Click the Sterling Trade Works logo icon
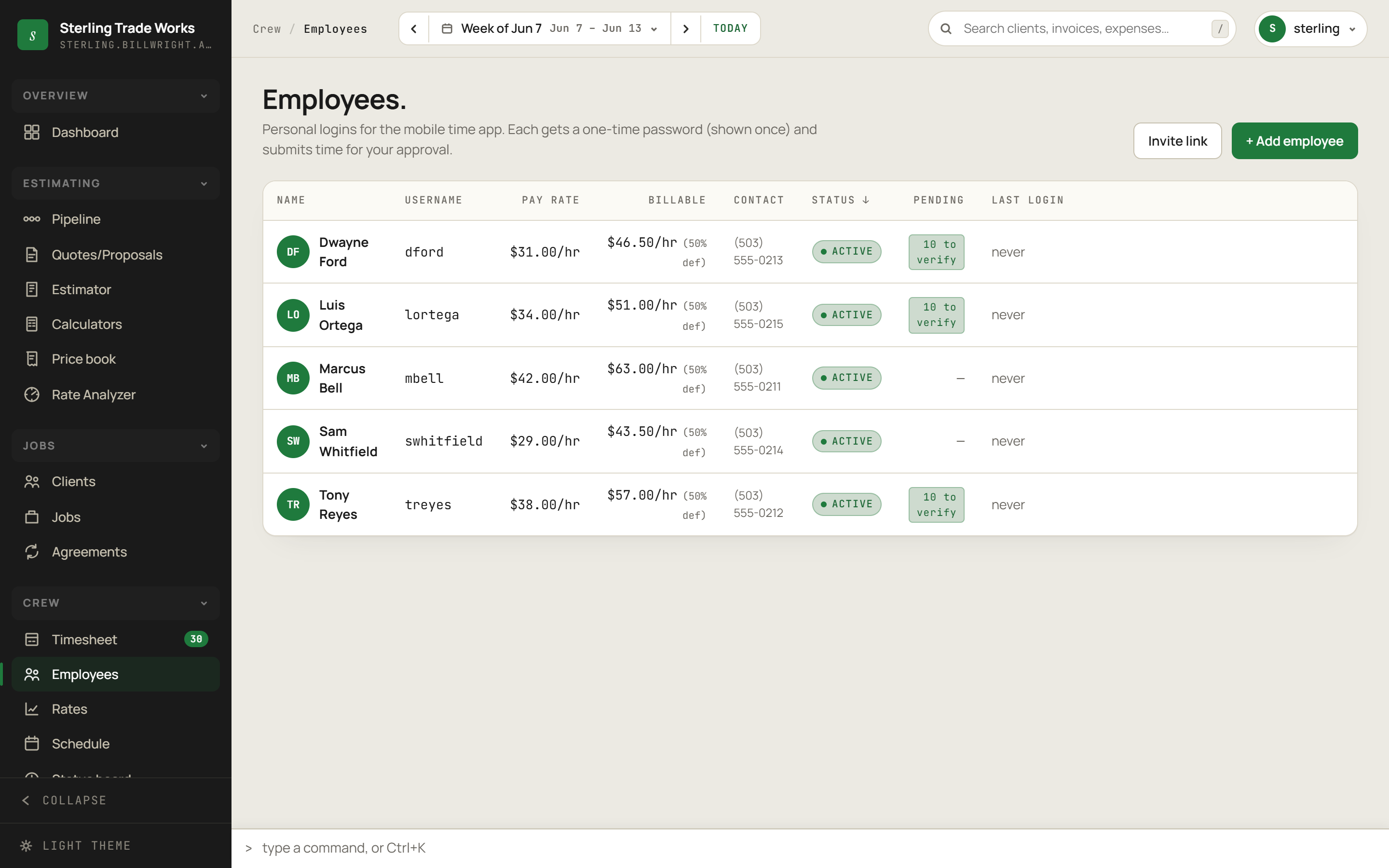 (x=33, y=35)
